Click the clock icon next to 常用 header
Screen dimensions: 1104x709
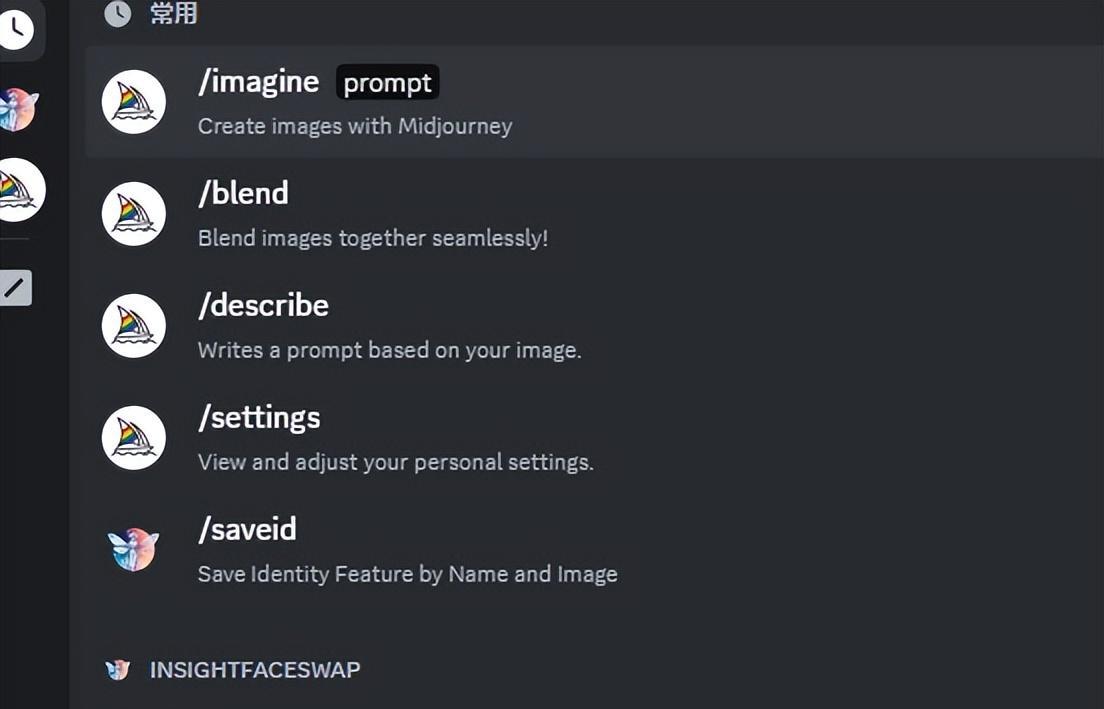[118, 13]
